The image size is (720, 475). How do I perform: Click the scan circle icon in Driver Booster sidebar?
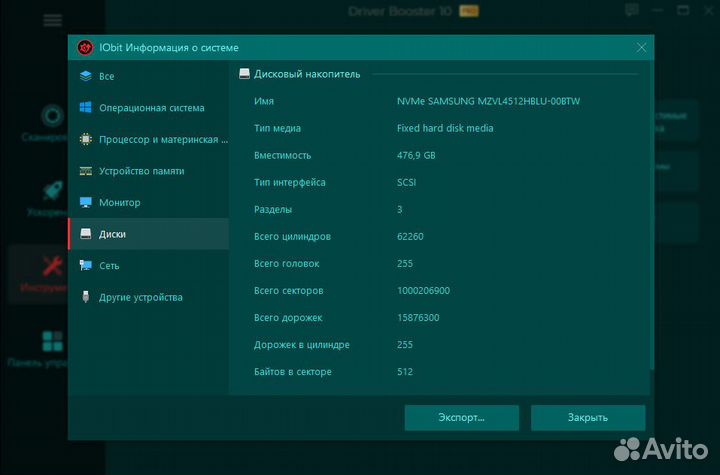coord(52,115)
